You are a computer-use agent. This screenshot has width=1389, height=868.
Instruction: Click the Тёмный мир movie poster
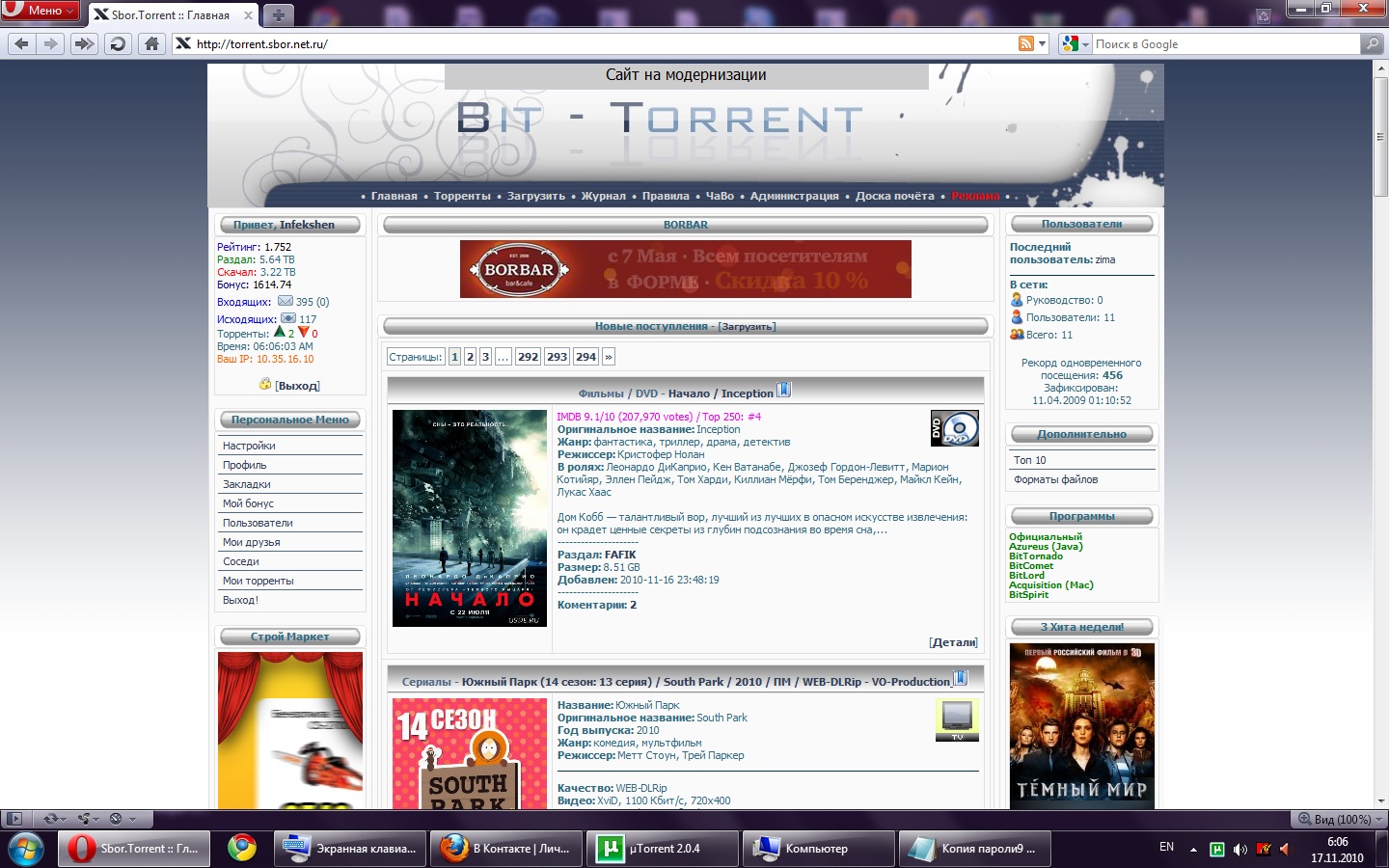coord(1082,725)
